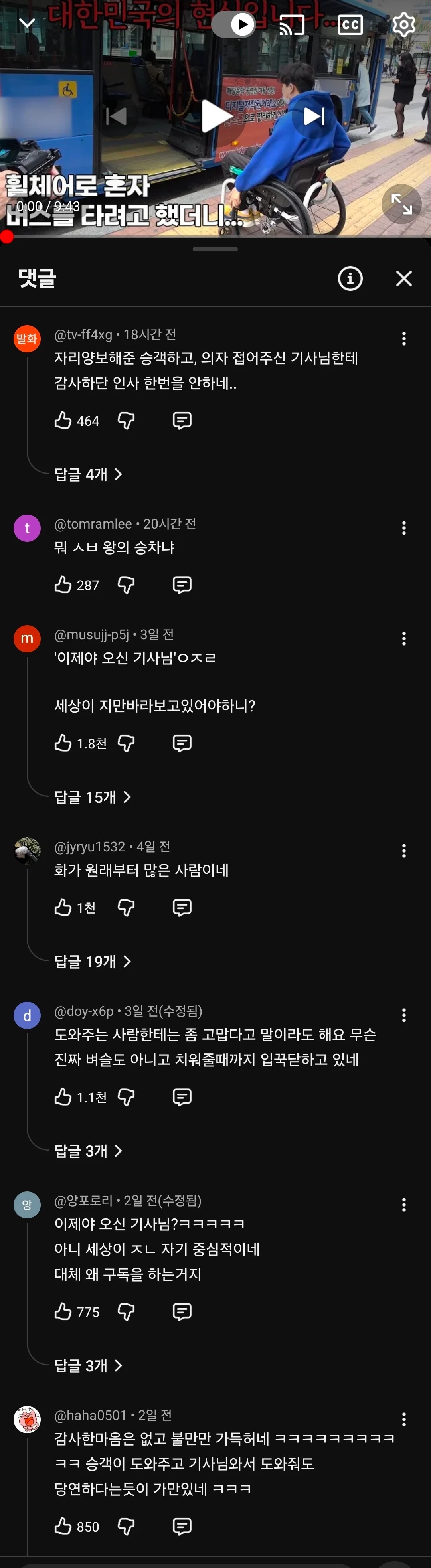Expand 답글 19개 replies under @jyryu1532

(93, 961)
